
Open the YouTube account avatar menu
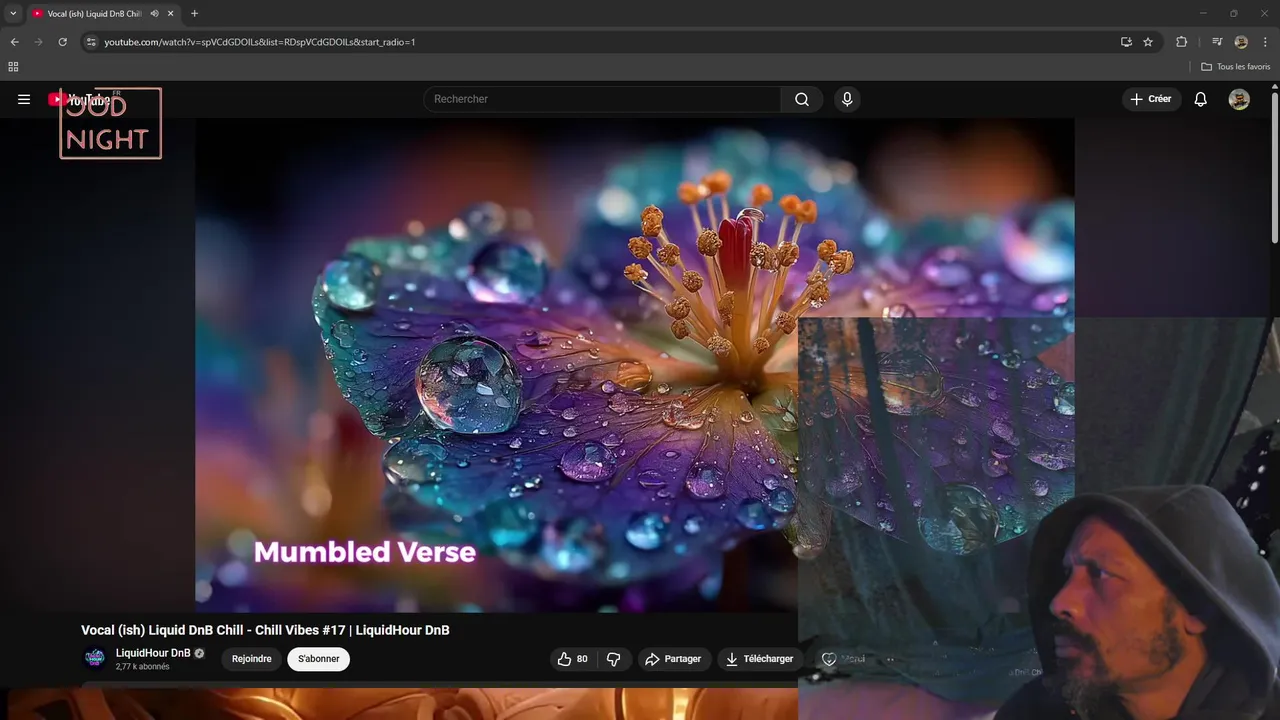pos(1239,99)
